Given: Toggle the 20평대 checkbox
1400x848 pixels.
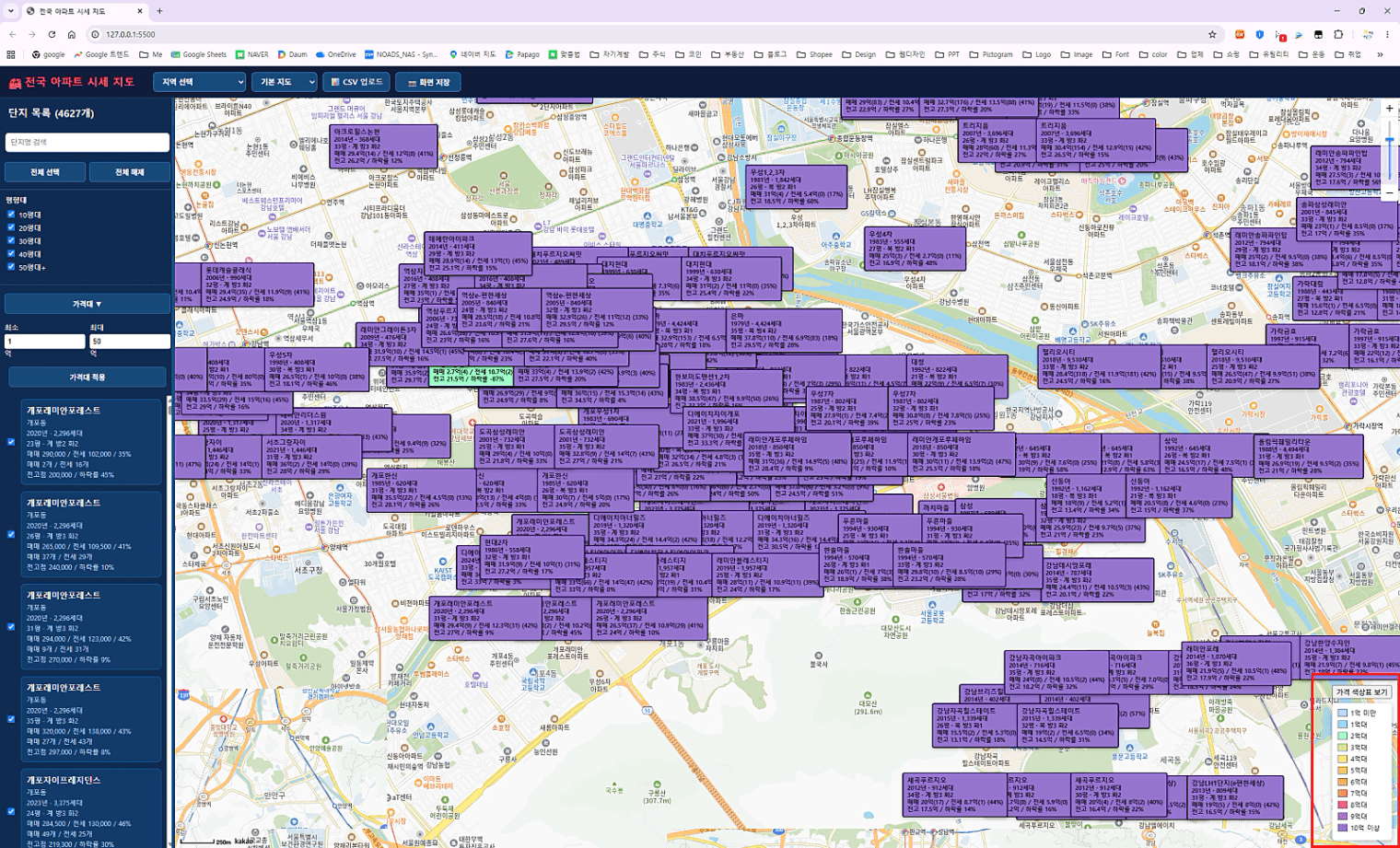Looking at the screenshot, I should pyautogui.click(x=11, y=227).
